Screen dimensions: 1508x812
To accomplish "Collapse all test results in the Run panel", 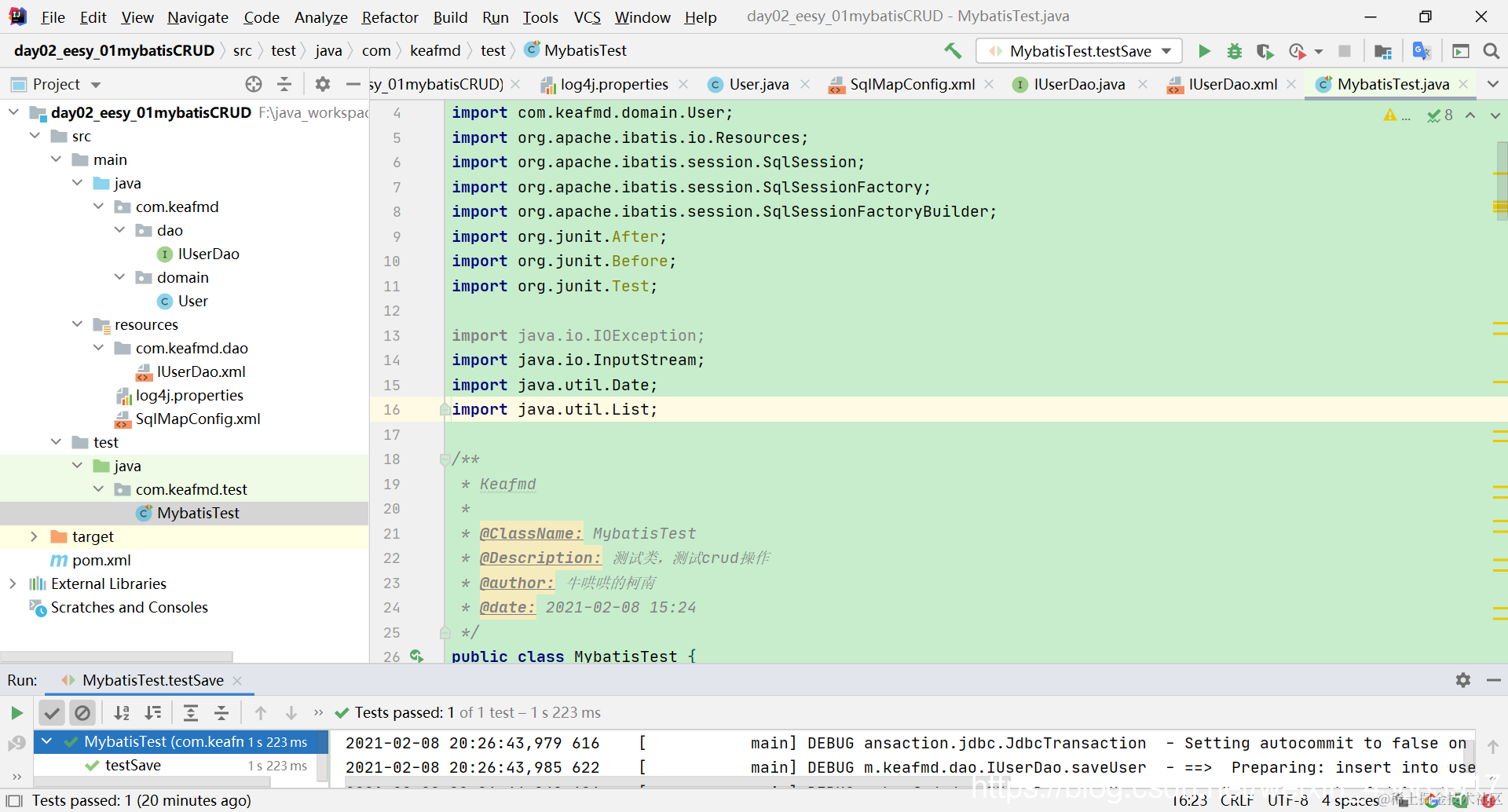I will tap(221, 713).
